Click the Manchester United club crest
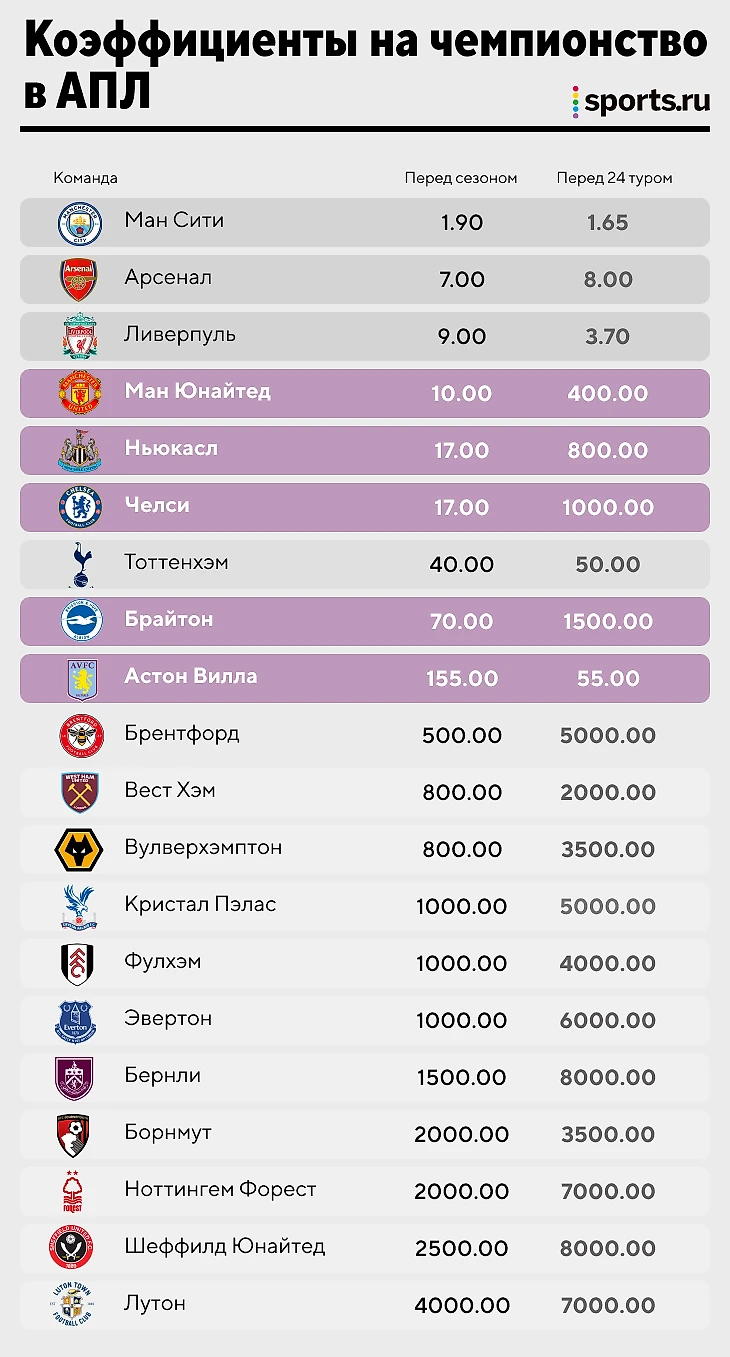The image size is (730, 1357). point(80,394)
